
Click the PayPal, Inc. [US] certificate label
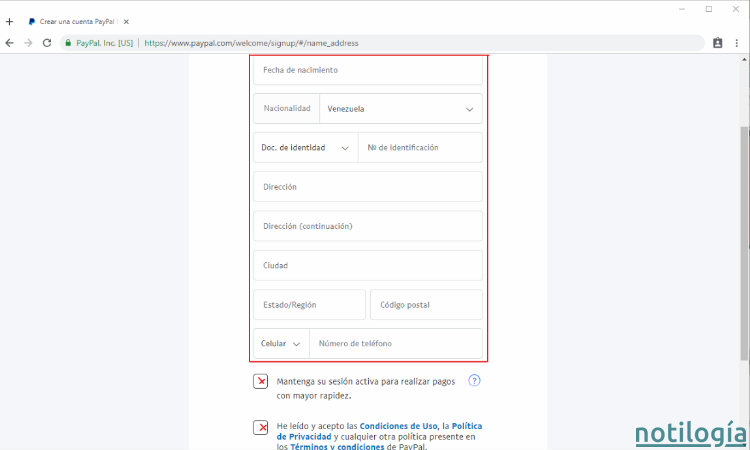pos(104,43)
